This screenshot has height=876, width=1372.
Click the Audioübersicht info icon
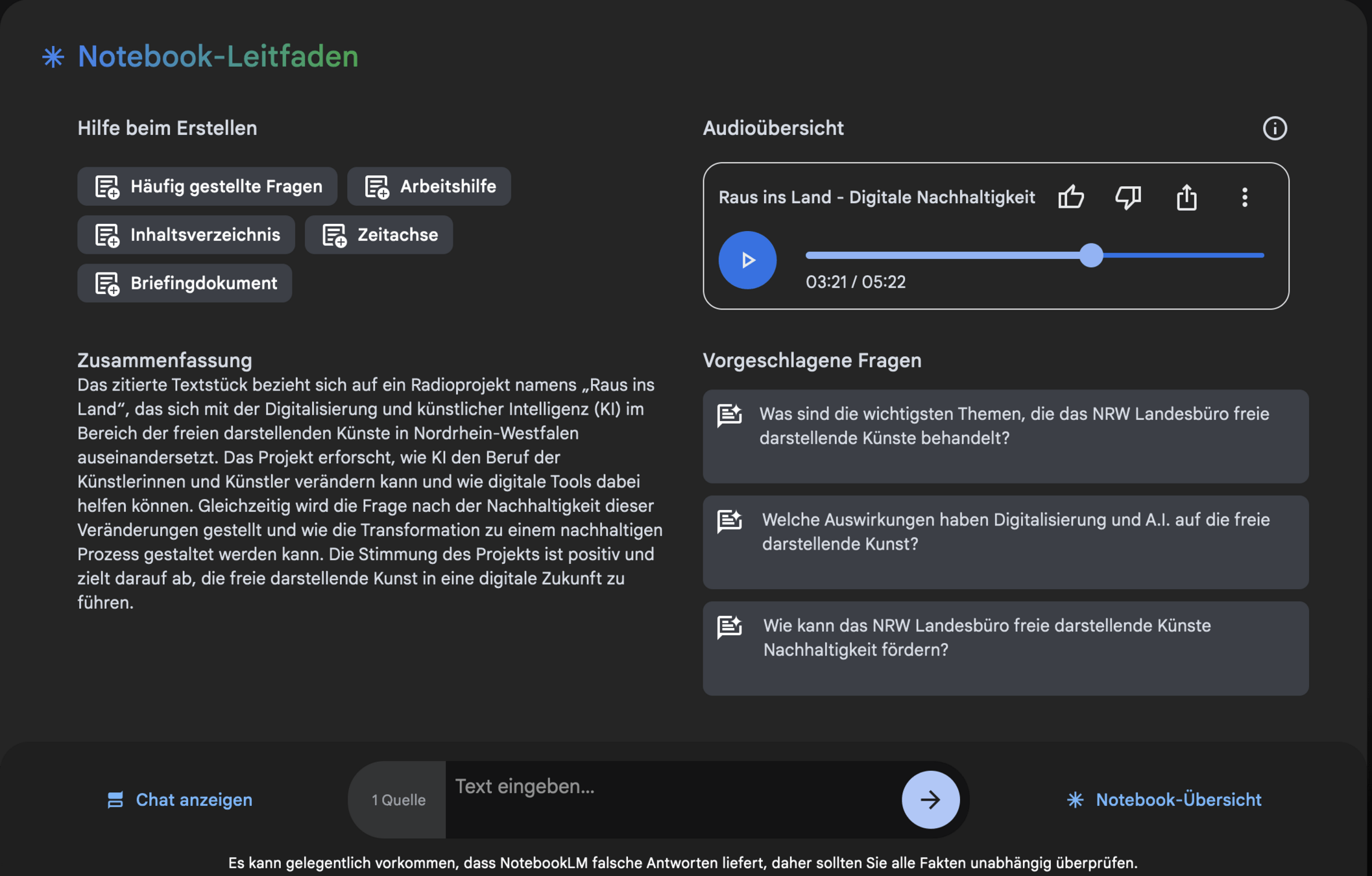coord(1275,128)
